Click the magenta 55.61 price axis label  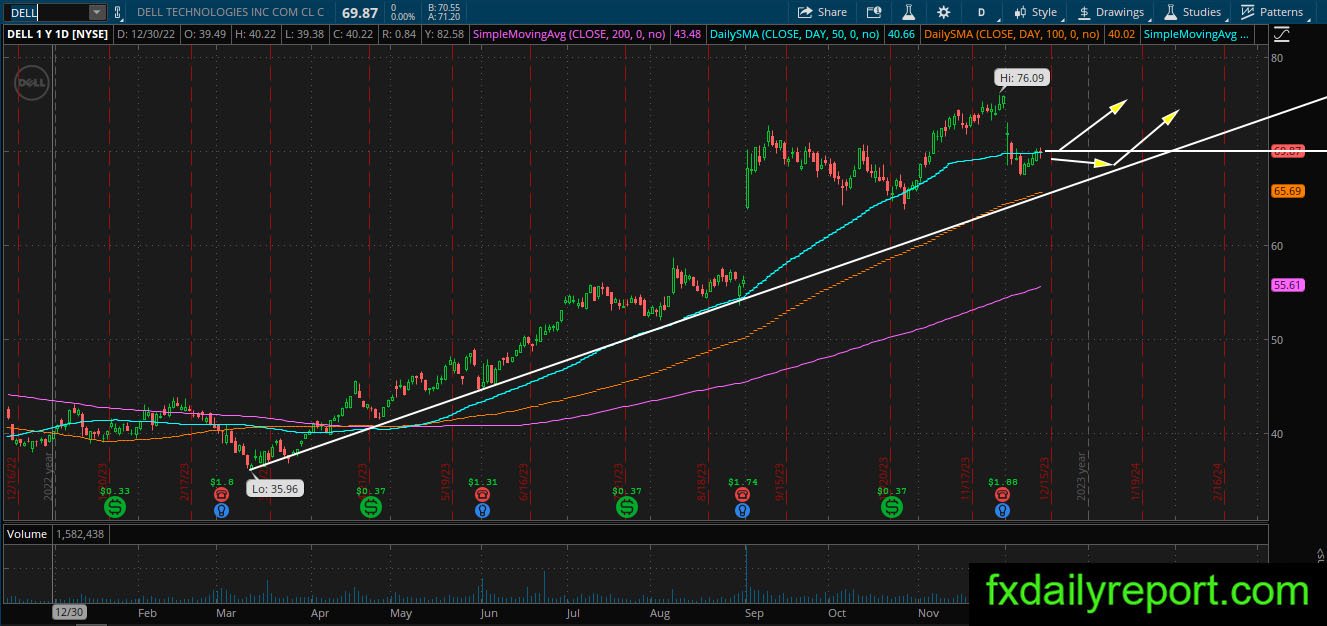click(1287, 285)
